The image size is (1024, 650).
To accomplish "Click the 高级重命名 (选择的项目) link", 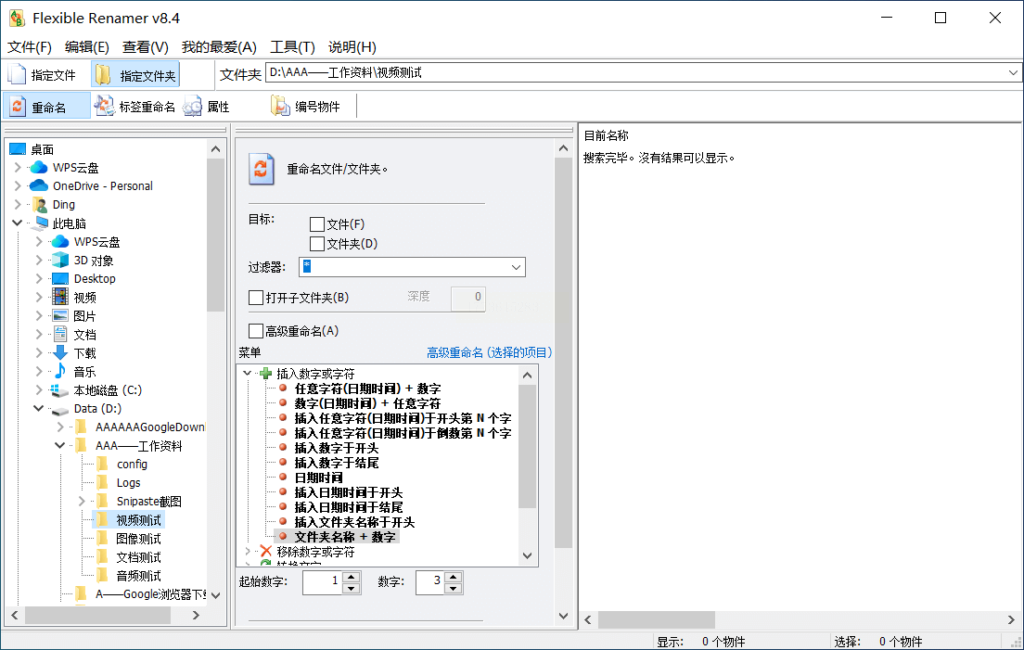I will tap(489, 353).
